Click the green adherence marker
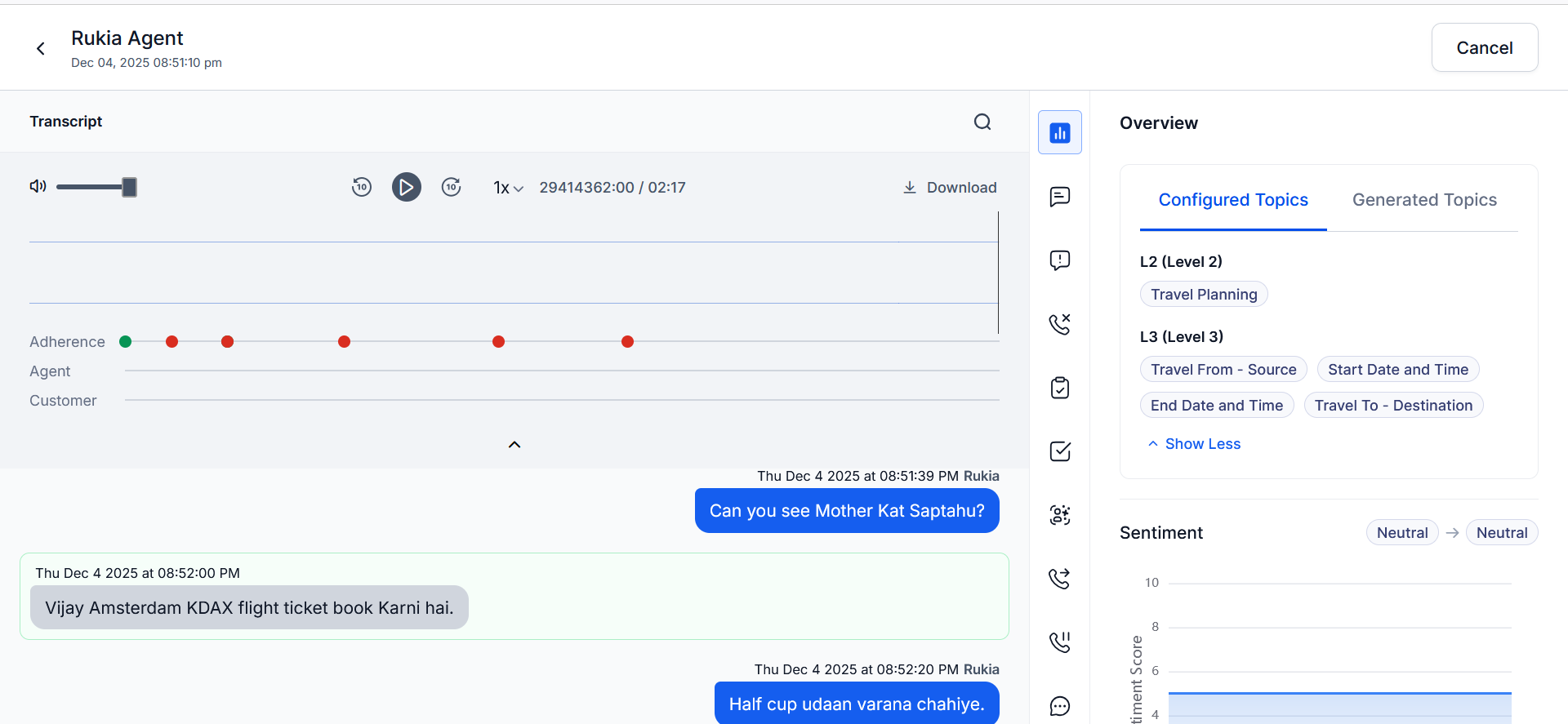The height and width of the screenshot is (724, 1568). coord(126,342)
